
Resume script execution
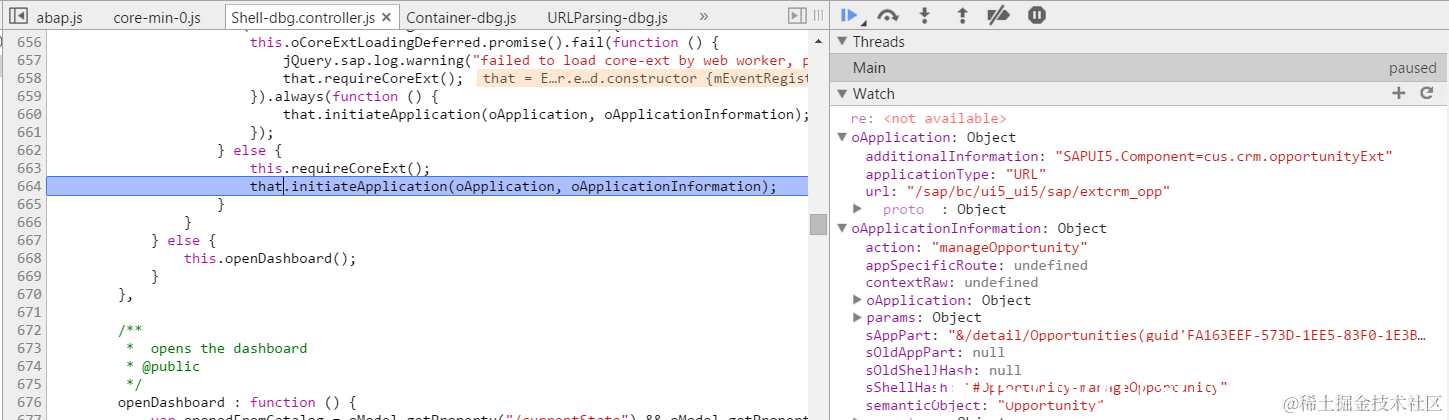pyautogui.click(x=850, y=15)
